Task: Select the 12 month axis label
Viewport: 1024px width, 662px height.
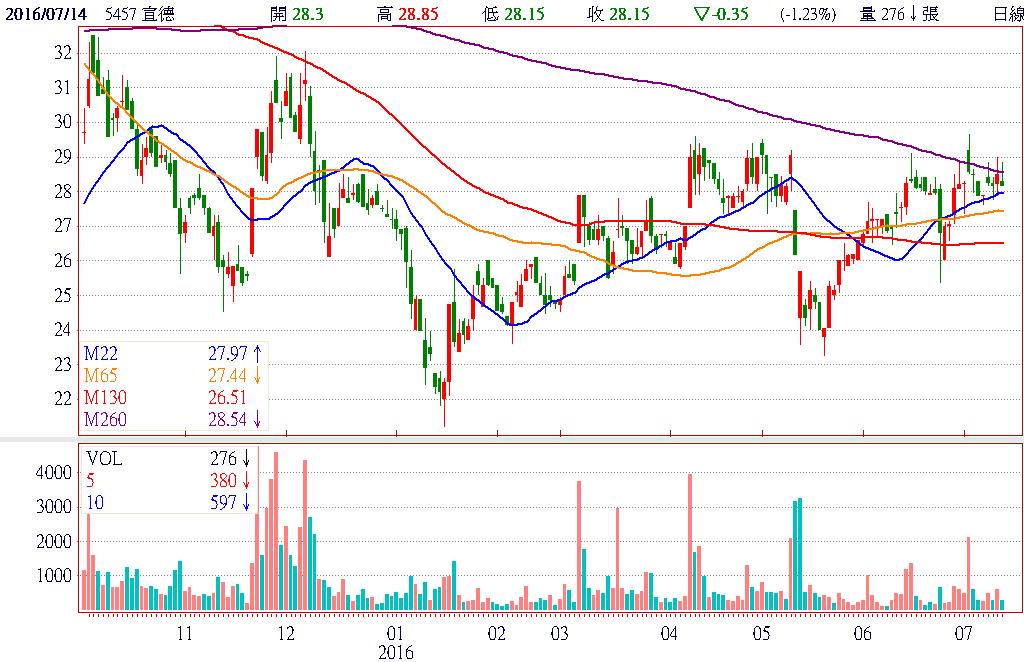Action: click(x=286, y=633)
